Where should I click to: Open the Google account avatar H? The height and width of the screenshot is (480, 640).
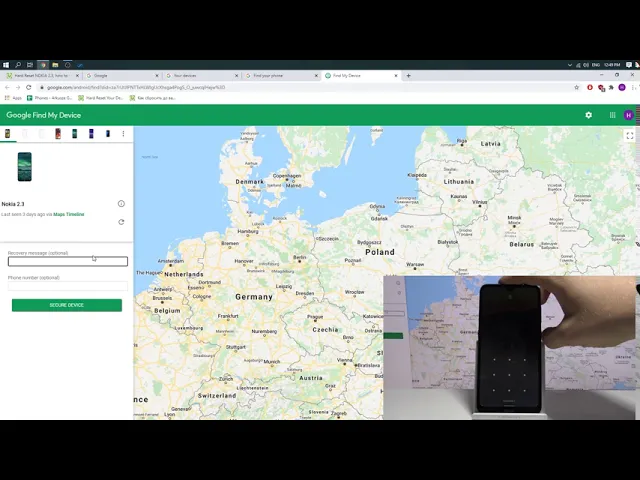pyautogui.click(x=628, y=115)
